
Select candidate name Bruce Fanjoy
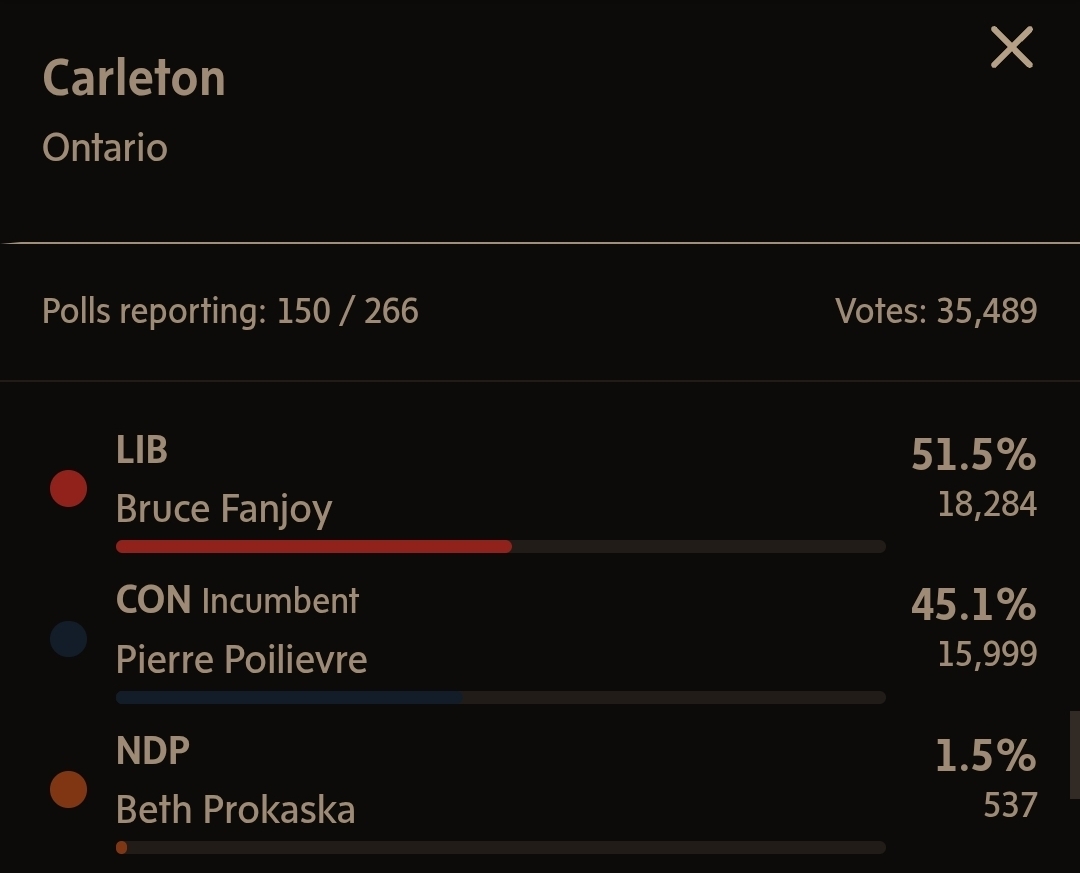(x=224, y=509)
